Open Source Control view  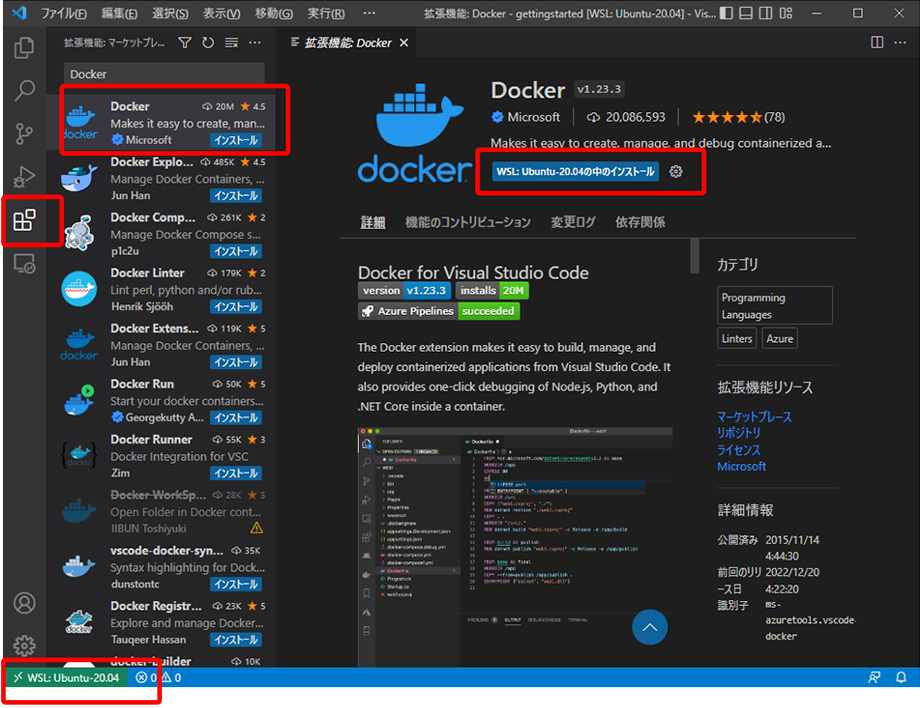point(24,134)
